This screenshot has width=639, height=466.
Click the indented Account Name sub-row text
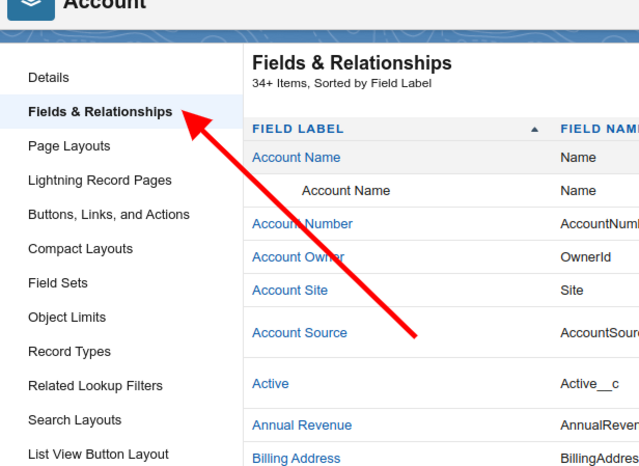[x=346, y=191]
